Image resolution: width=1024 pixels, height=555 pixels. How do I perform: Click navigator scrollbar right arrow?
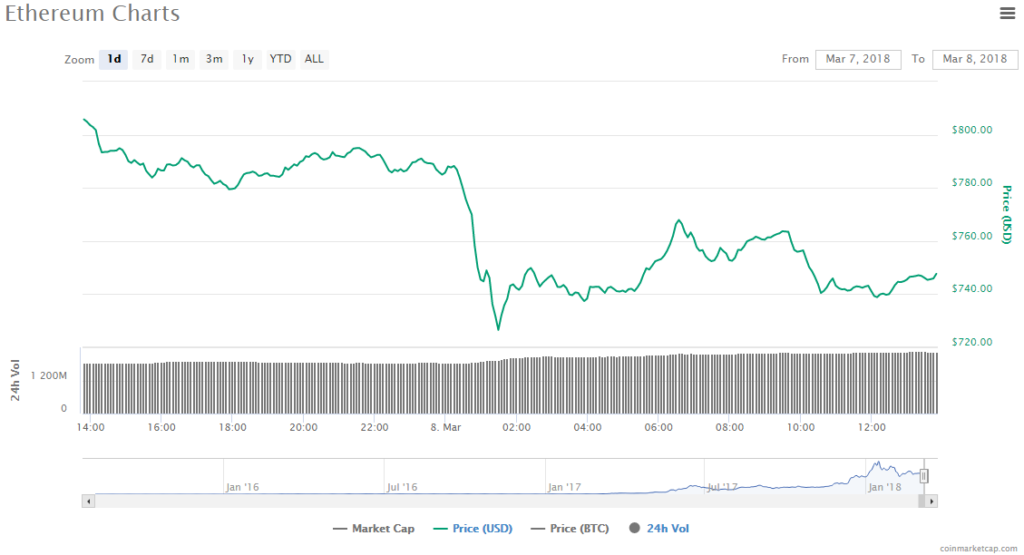coord(932,500)
